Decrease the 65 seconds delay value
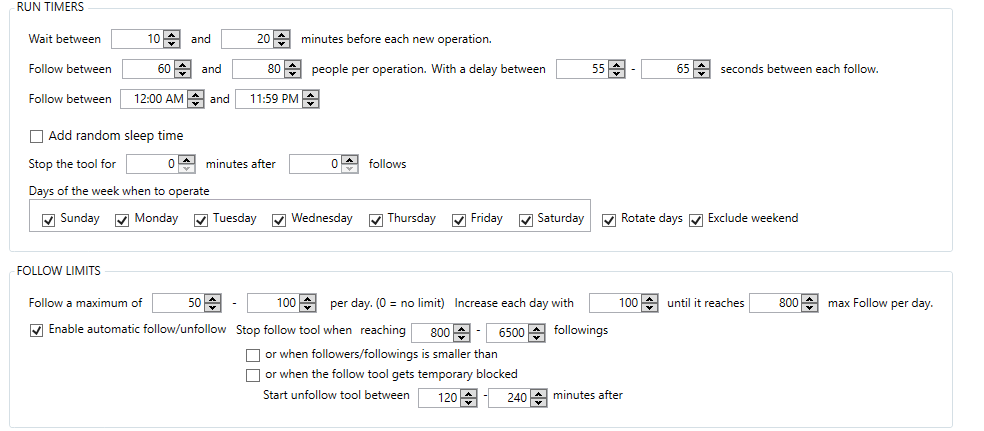The height and width of the screenshot is (431, 984). point(702,73)
